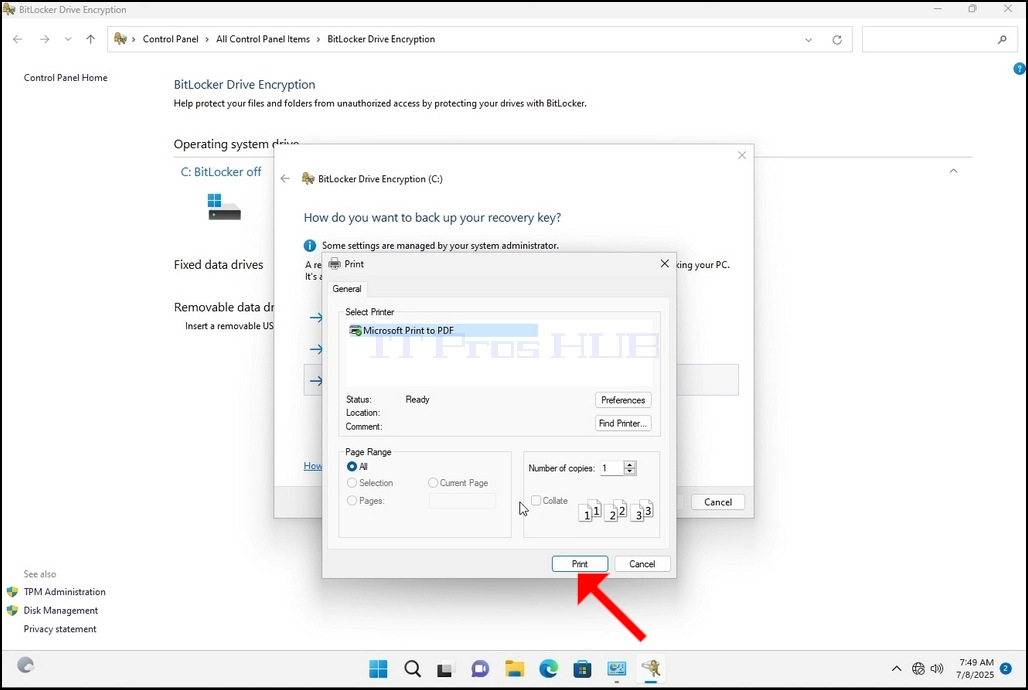Image resolution: width=1028 pixels, height=690 pixels.
Task: Decrease number of copies with down arrow
Action: point(630,472)
